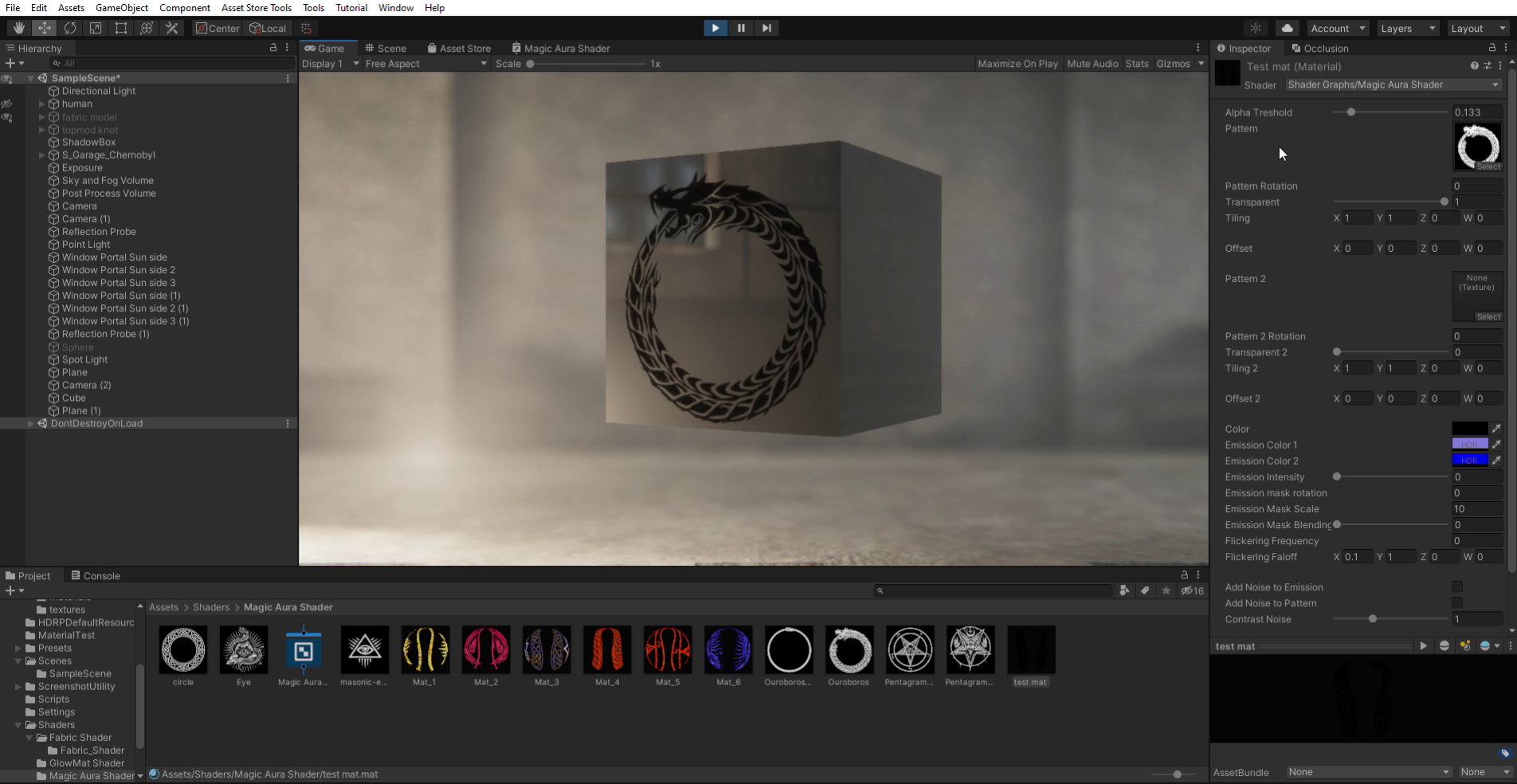Click the favorites star icon in Project
Viewport: 1517px width, 784px height.
pos(1166,590)
